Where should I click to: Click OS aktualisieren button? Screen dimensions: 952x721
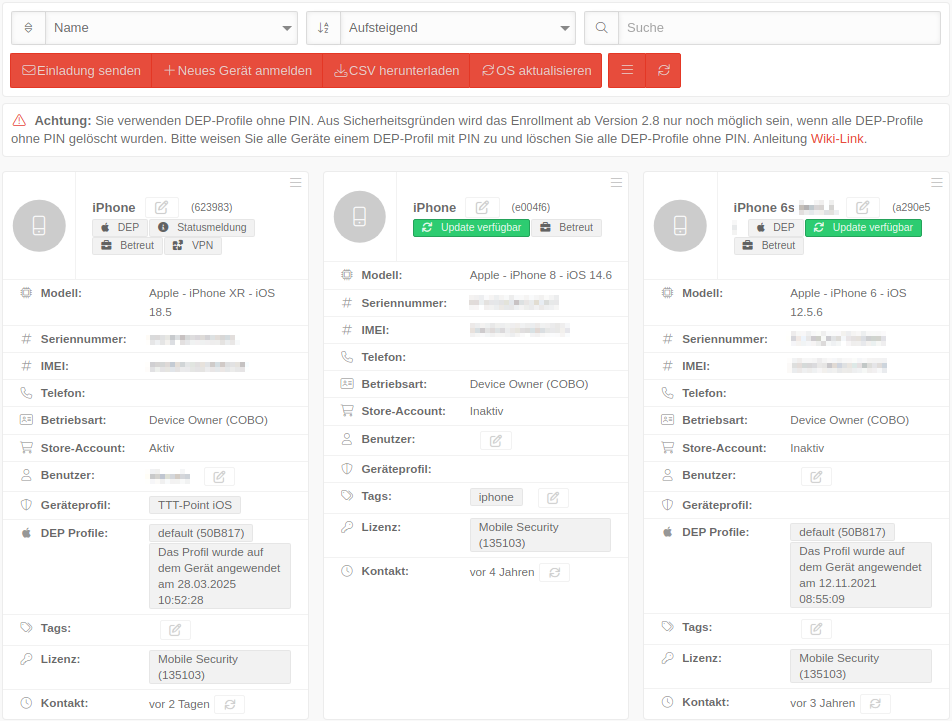click(536, 71)
